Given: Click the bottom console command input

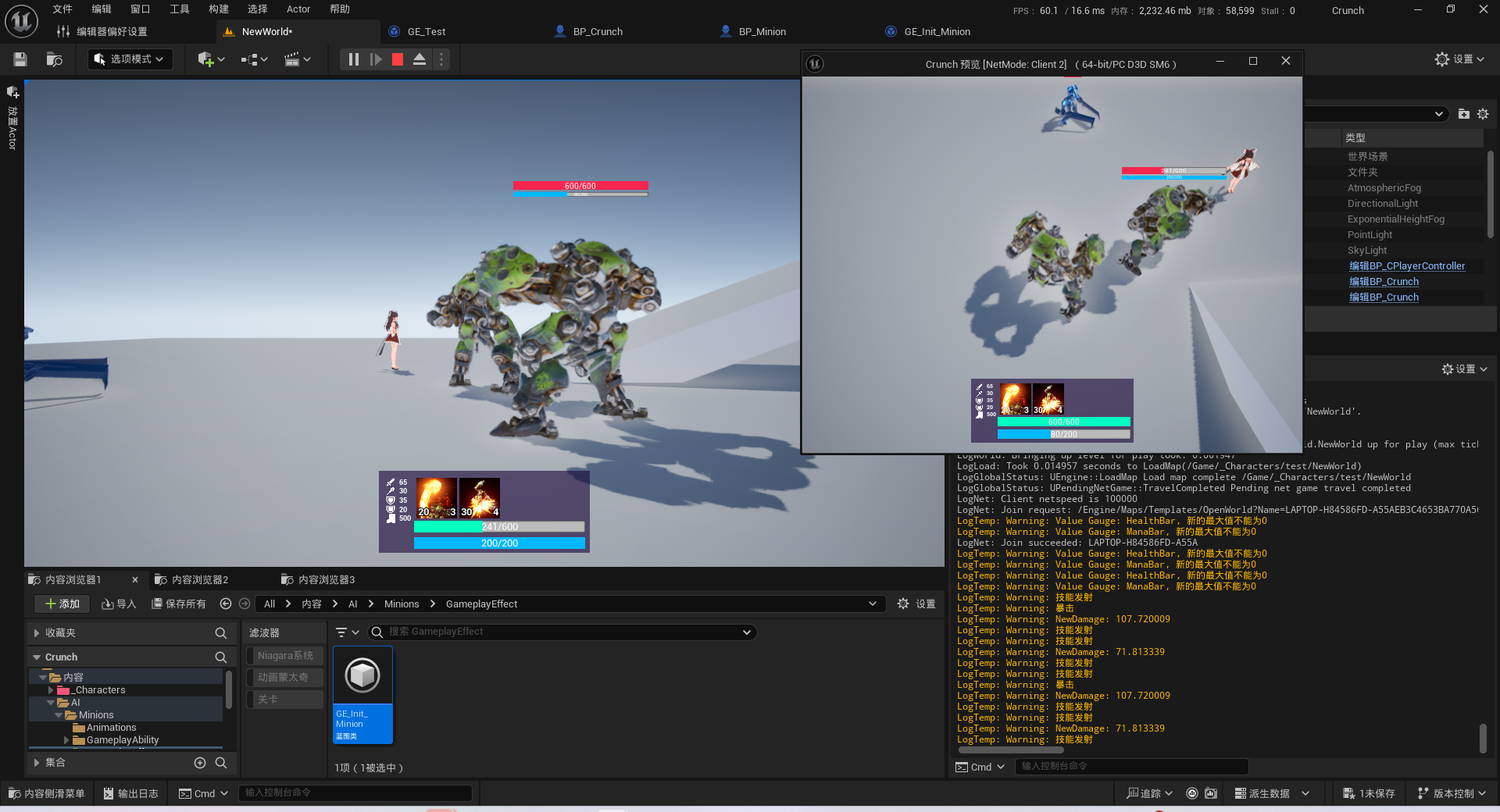Looking at the screenshot, I should pyautogui.click(x=355, y=793).
